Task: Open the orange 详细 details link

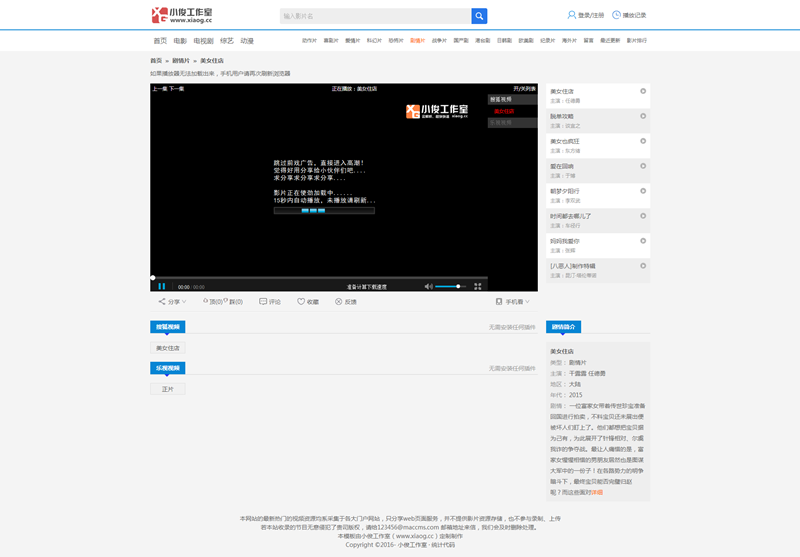Action: coord(597,492)
